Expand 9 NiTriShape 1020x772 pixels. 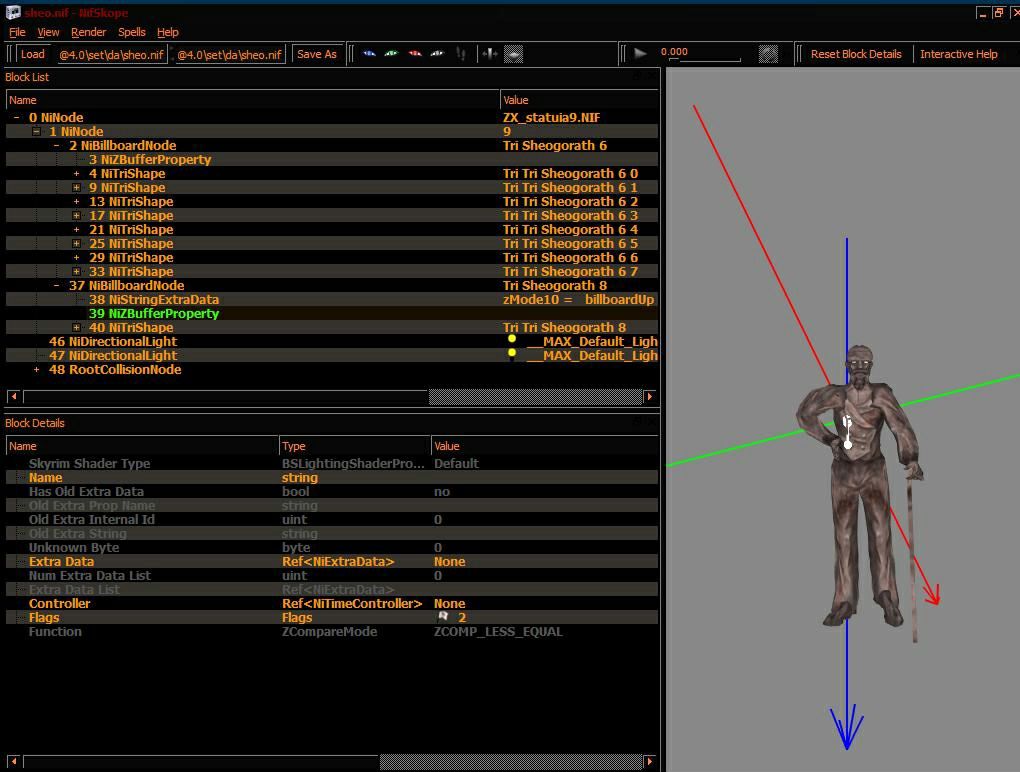76,187
